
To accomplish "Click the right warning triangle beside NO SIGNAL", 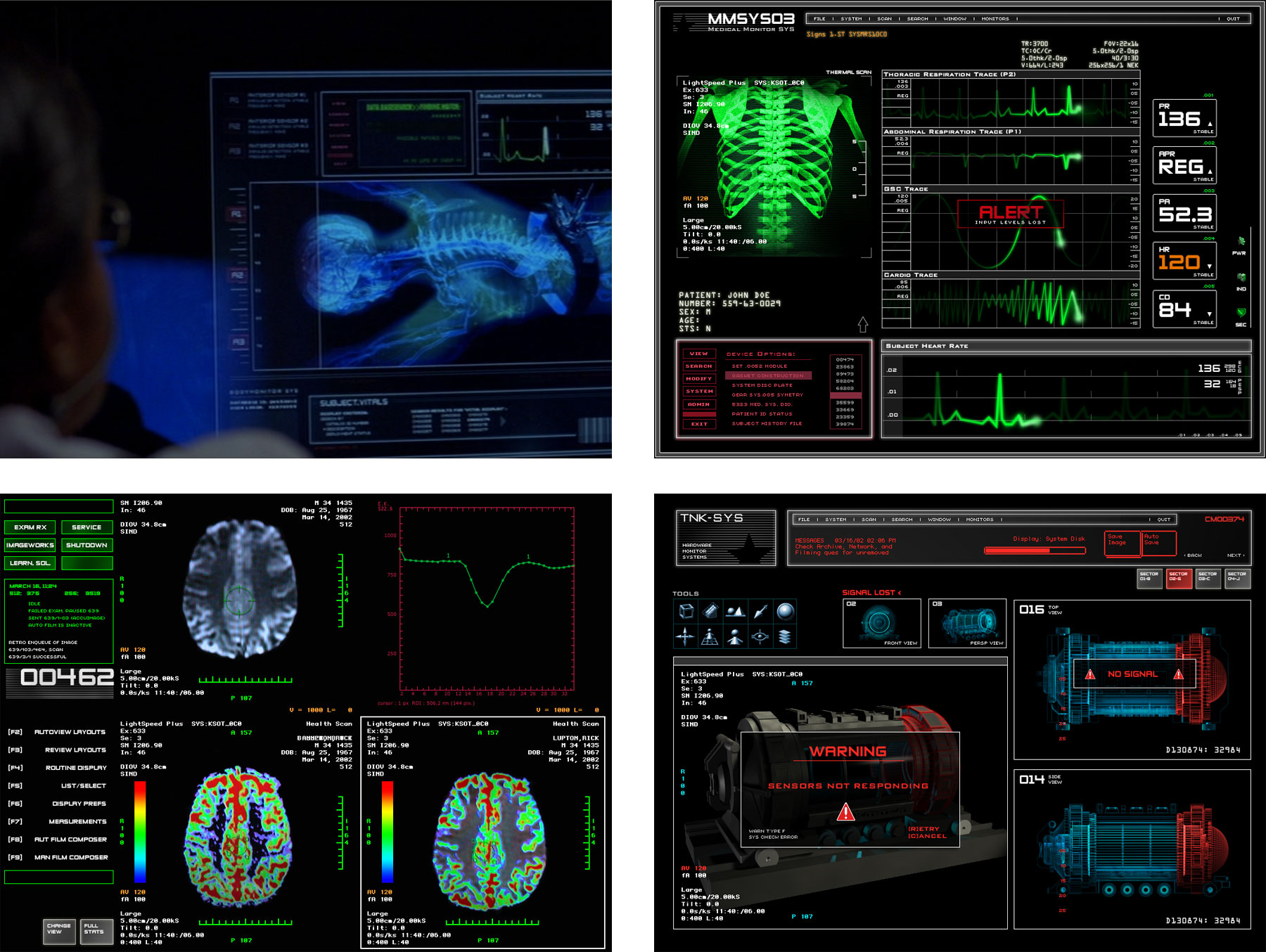I will [x=1179, y=674].
